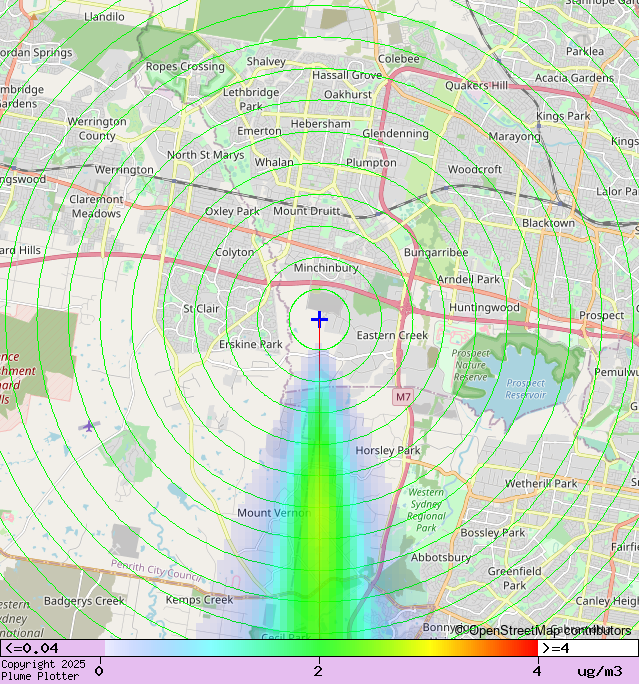Select the Abbotsbury label
This screenshot has width=639, height=684.
click(x=441, y=557)
